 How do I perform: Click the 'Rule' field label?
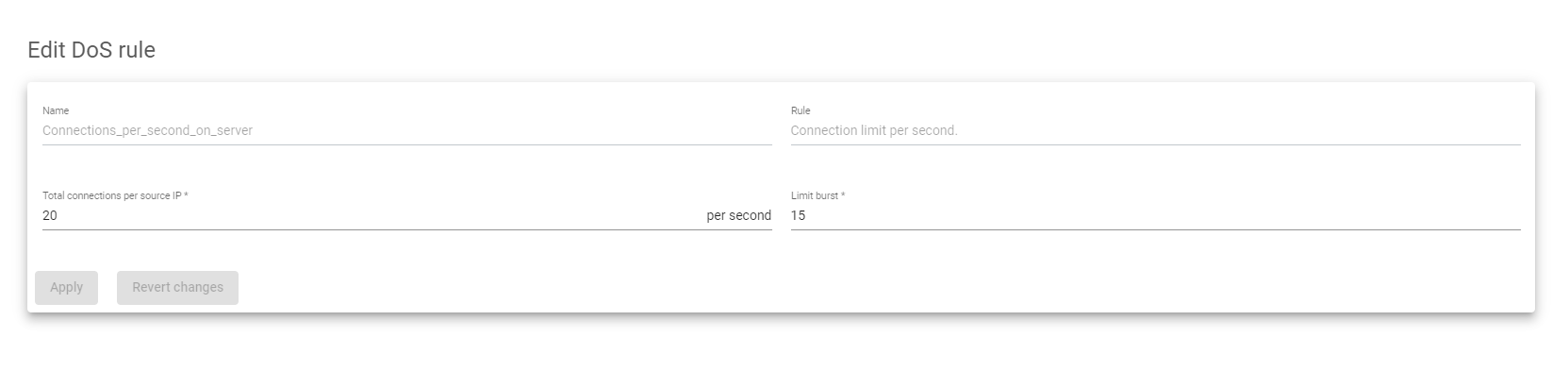click(801, 110)
